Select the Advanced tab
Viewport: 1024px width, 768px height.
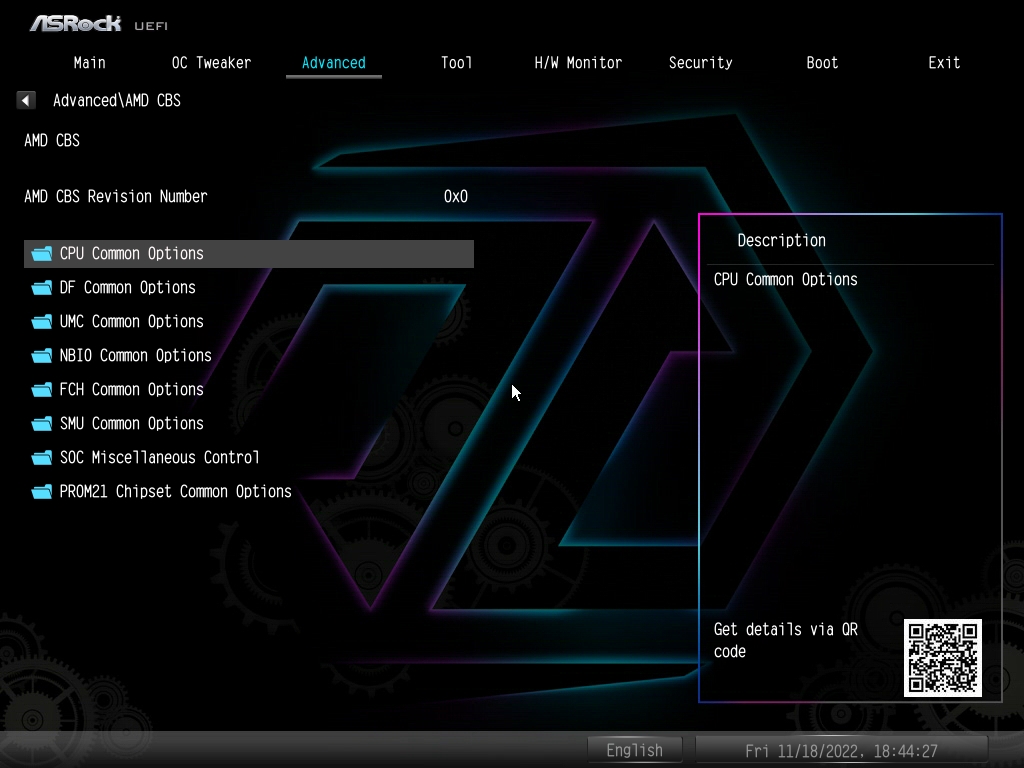coord(334,63)
